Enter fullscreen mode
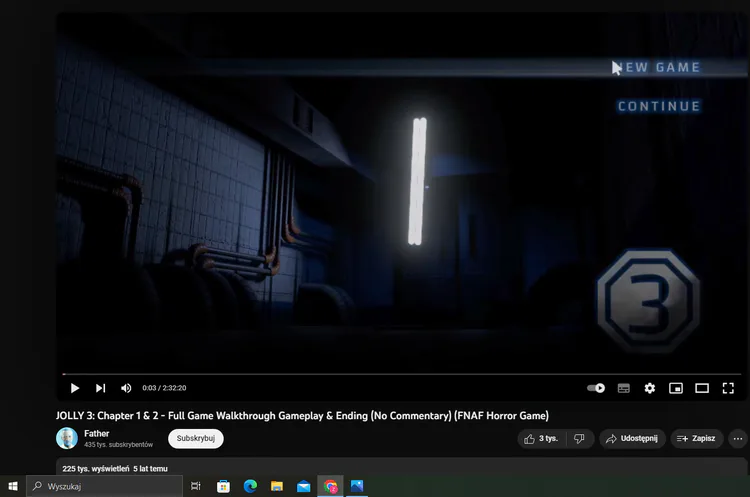This screenshot has height=497, width=750. [728, 388]
